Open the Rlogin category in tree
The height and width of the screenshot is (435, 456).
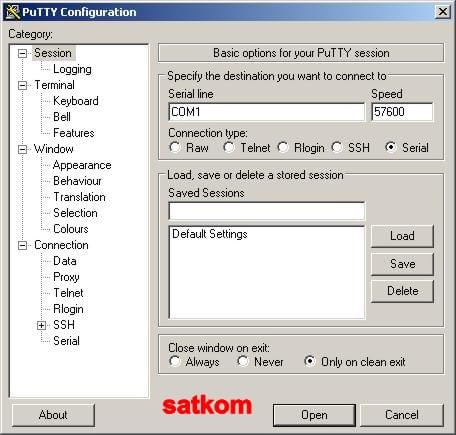point(68,309)
